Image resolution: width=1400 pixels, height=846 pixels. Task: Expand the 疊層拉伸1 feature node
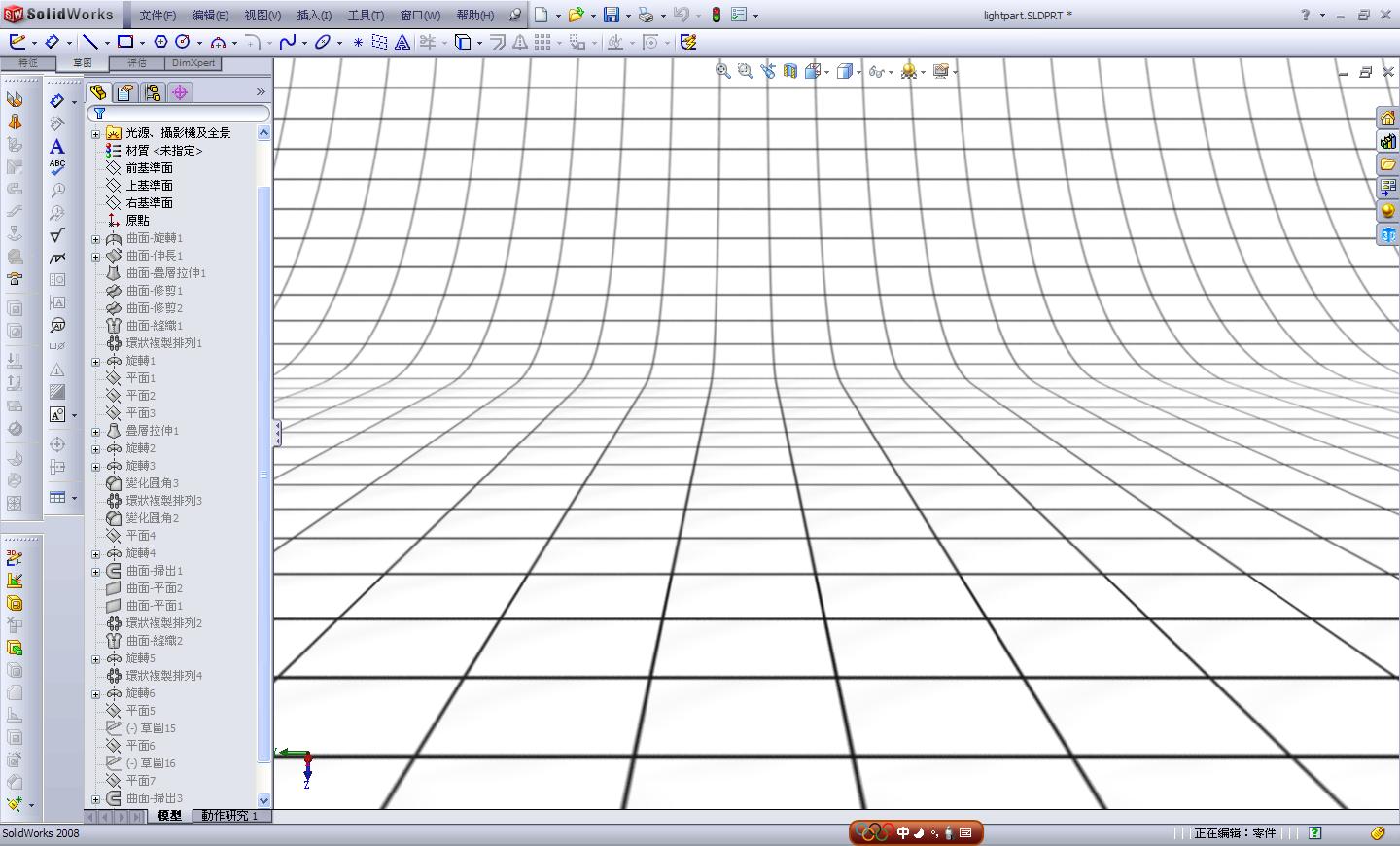(x=95, y=431)
